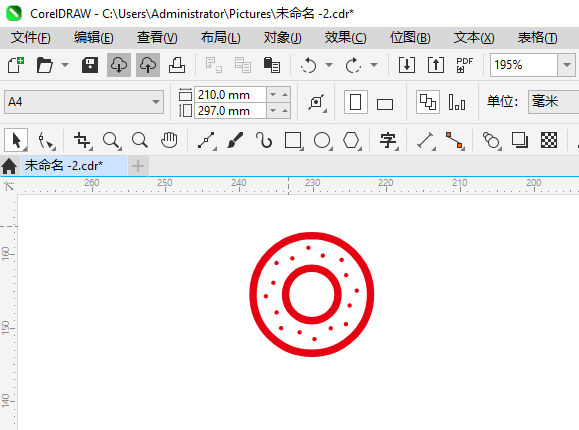Select the Connector tool
Viewport: 579px width, 430px height.
click(455, 140)
